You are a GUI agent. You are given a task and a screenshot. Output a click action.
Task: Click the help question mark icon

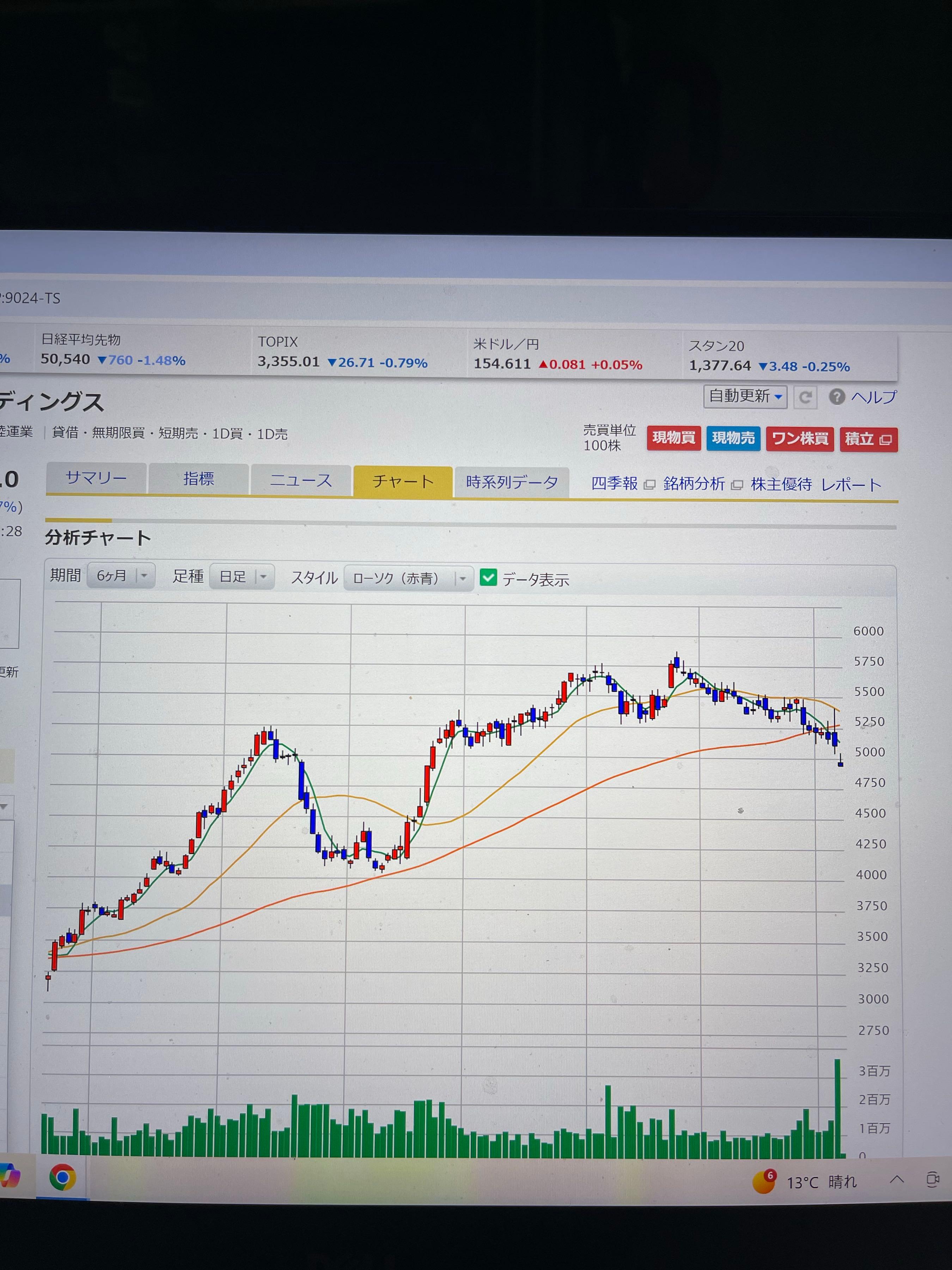coord(837,397)
